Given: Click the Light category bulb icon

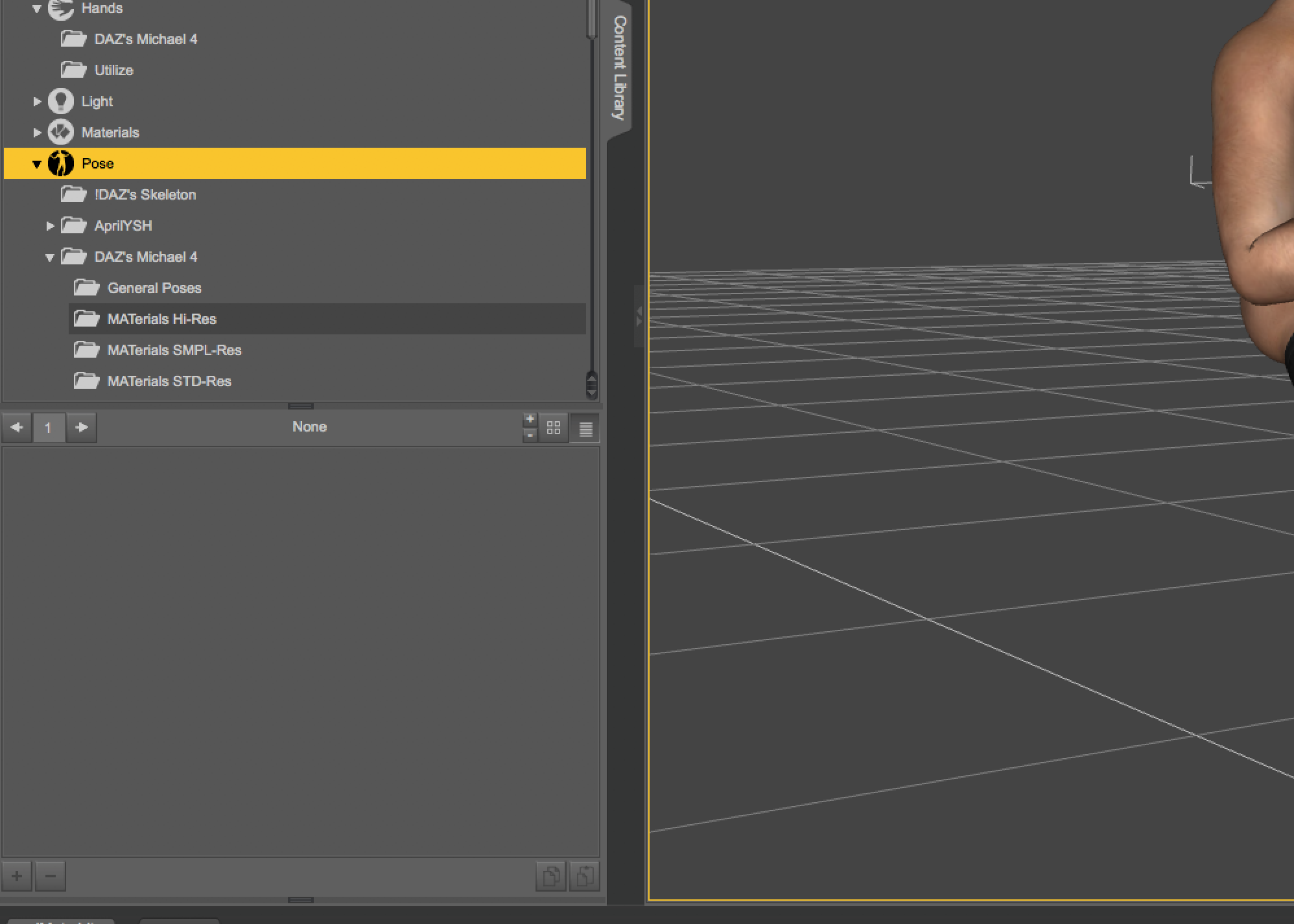Looking at the screenshot, I should pyautogui.click(x=61, y=101).
